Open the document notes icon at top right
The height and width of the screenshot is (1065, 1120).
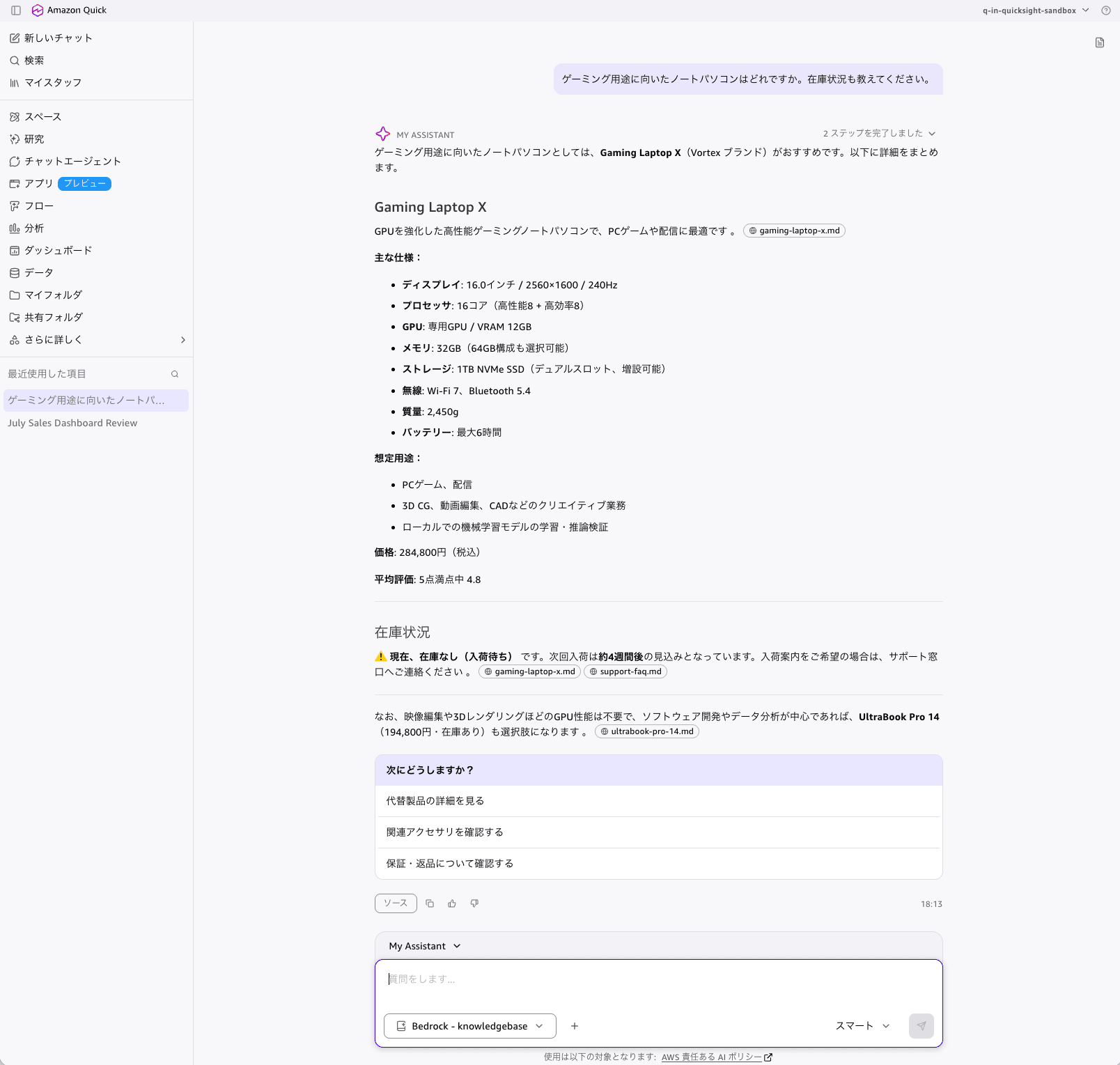pos(1100,42)
